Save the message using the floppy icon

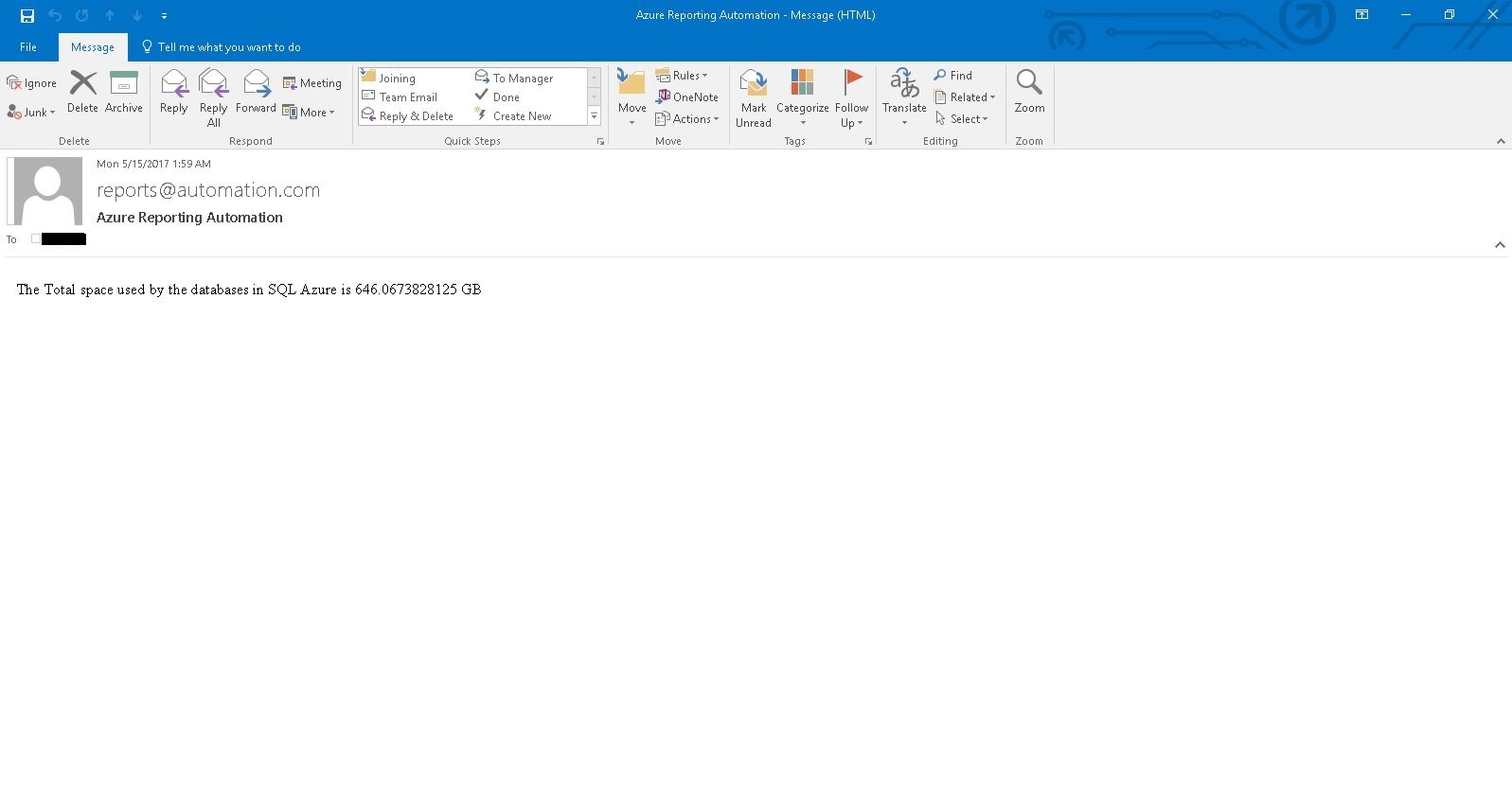[27, 15]
